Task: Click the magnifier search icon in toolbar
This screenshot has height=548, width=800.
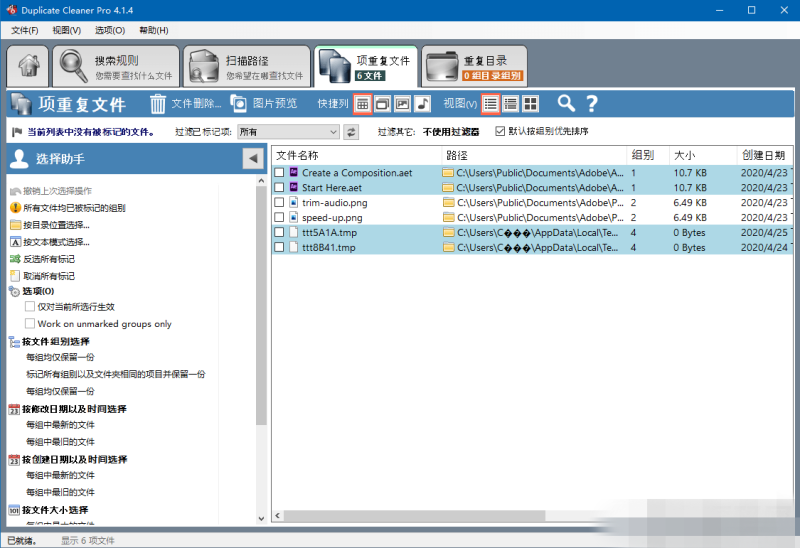Action: [x=566, y=103]
